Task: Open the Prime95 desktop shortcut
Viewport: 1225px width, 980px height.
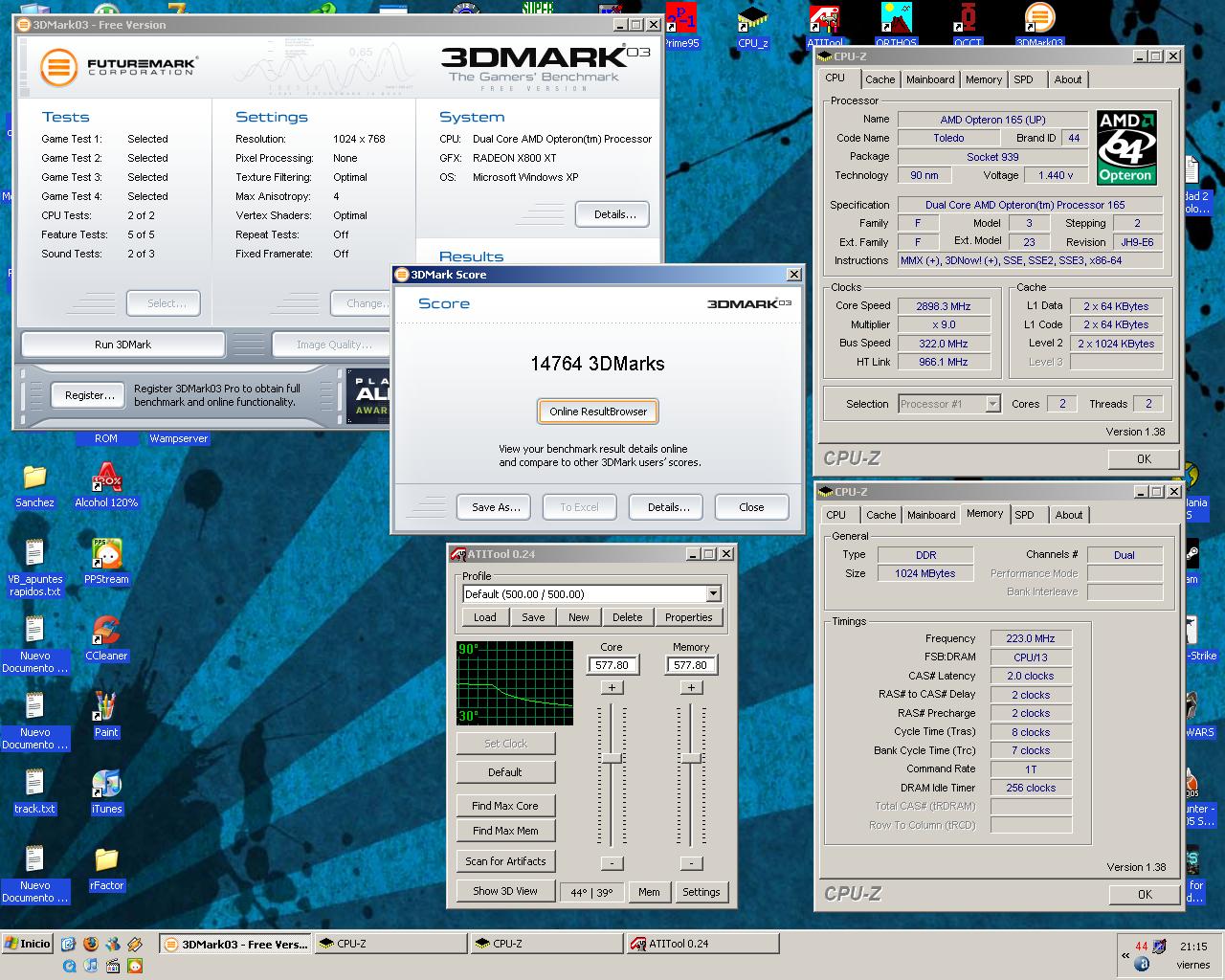Action: 681,25
